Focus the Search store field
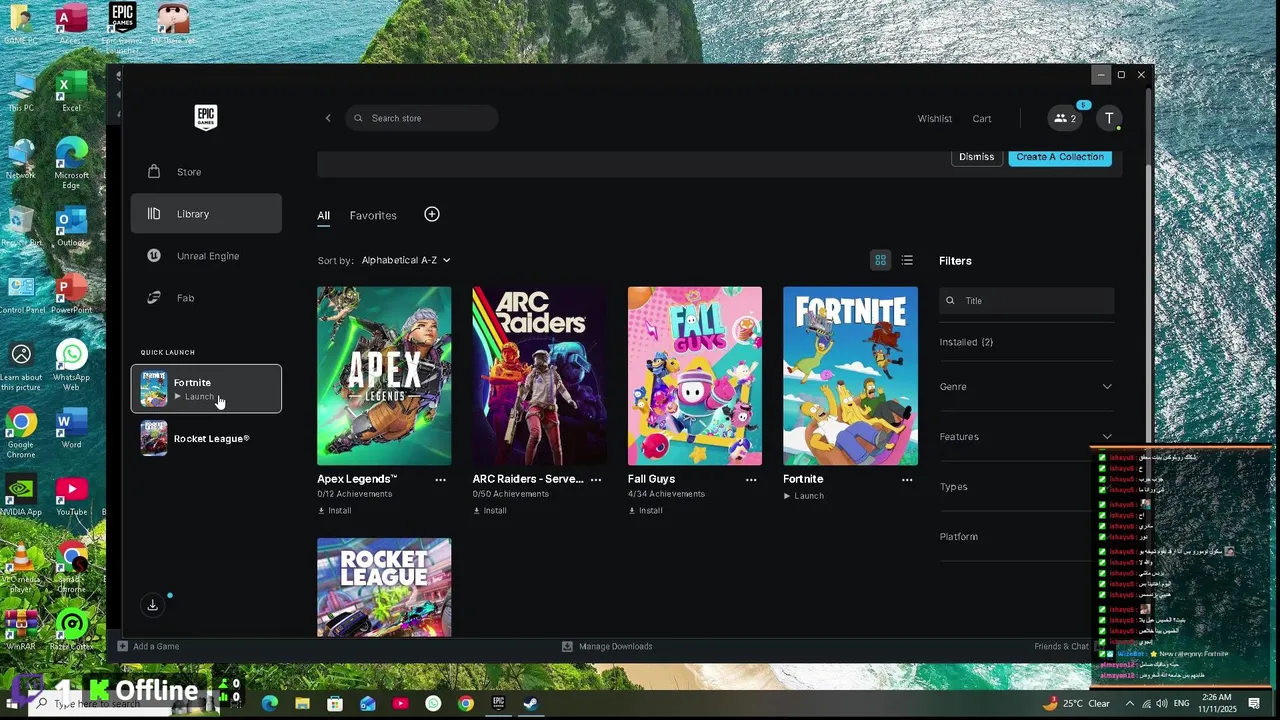The width and height of the screenshot is (1280, 720). [x=422, y=118]
